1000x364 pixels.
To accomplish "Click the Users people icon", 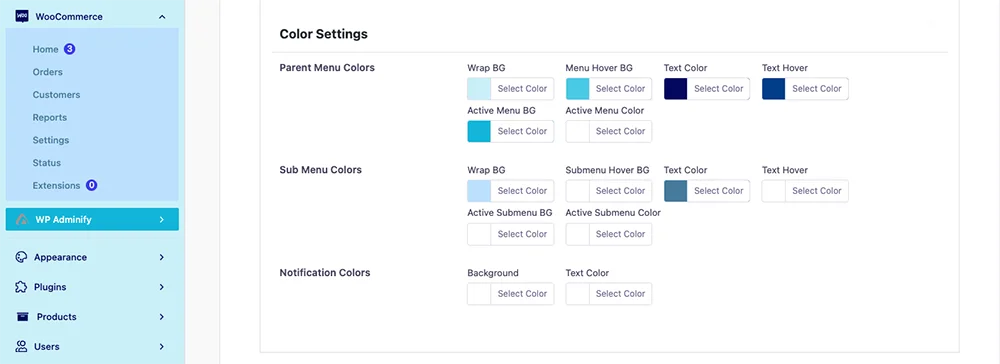I will point(21,346).
